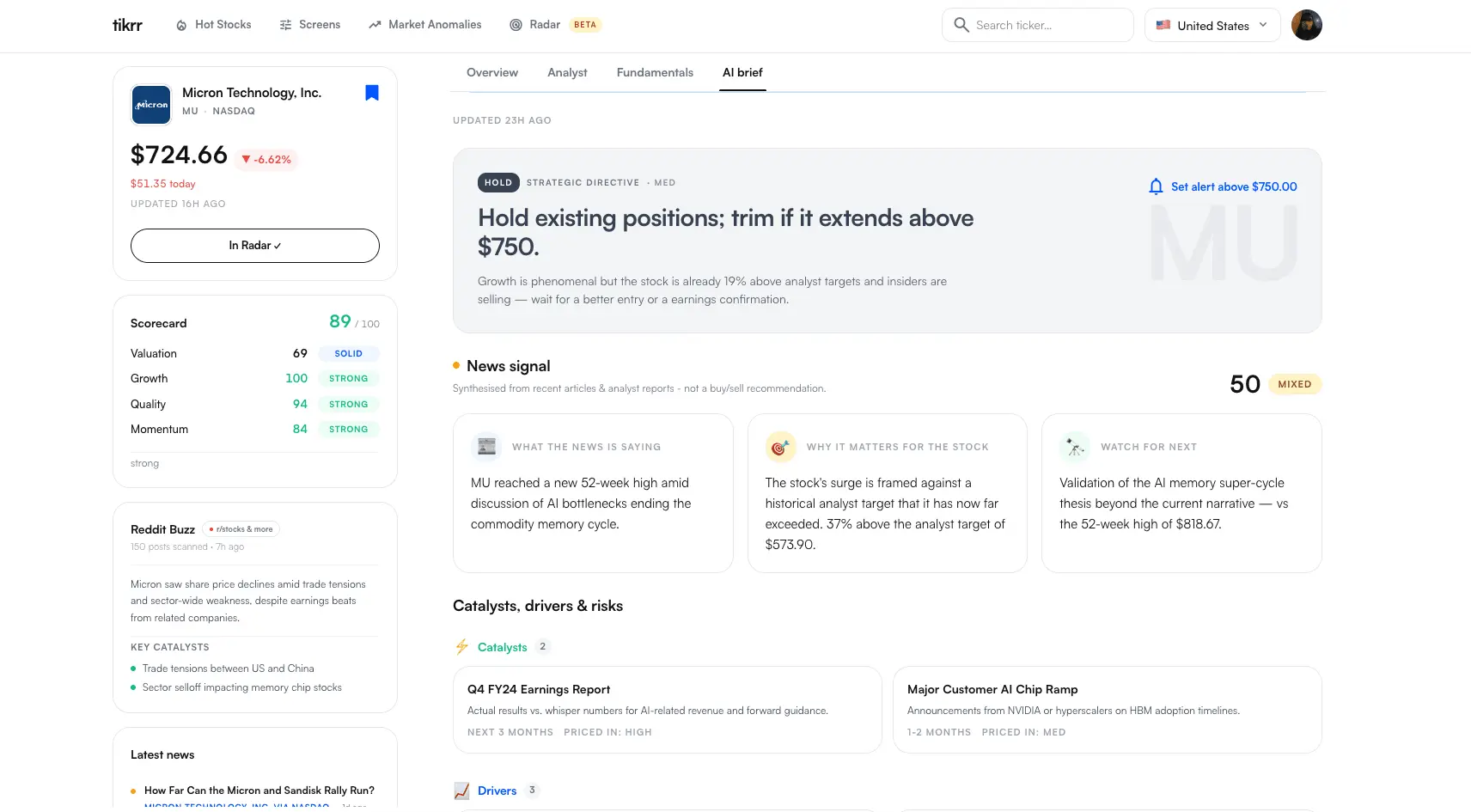The image size is (1471, 812).
Task: Click the Hot Stocks flame icon
Action: [181, 25]
